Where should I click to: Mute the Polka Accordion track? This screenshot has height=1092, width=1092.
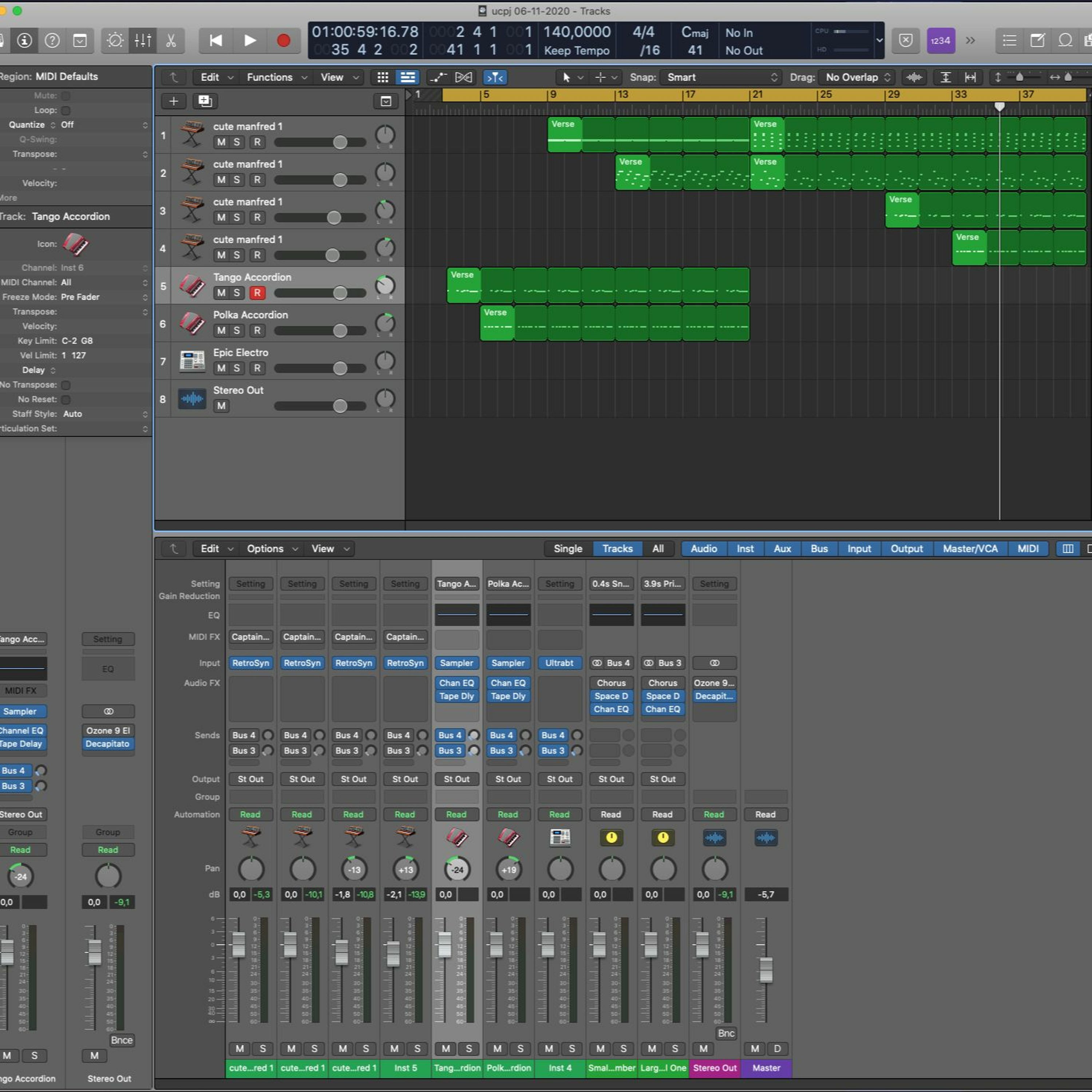[x=221, y=331]
